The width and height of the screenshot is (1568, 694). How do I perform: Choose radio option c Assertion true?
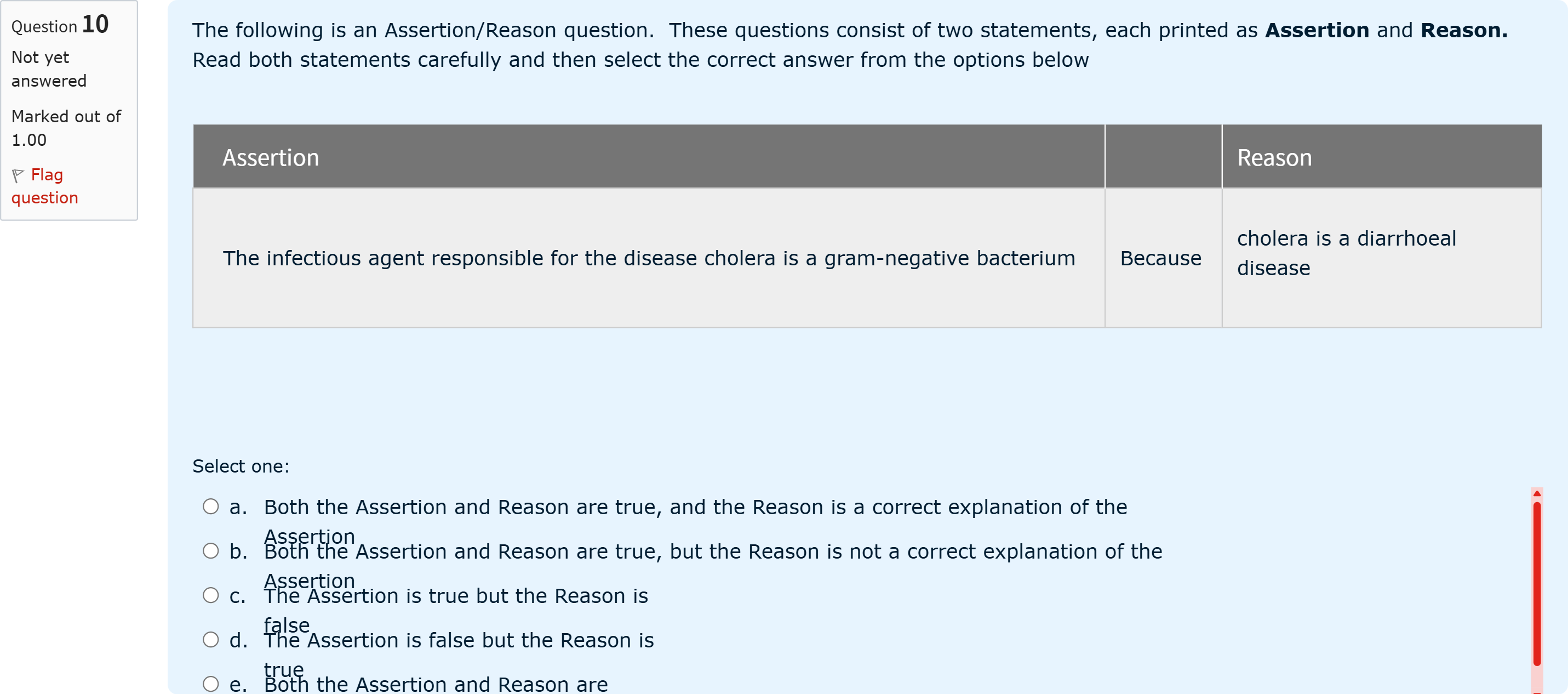coord(210,595)
